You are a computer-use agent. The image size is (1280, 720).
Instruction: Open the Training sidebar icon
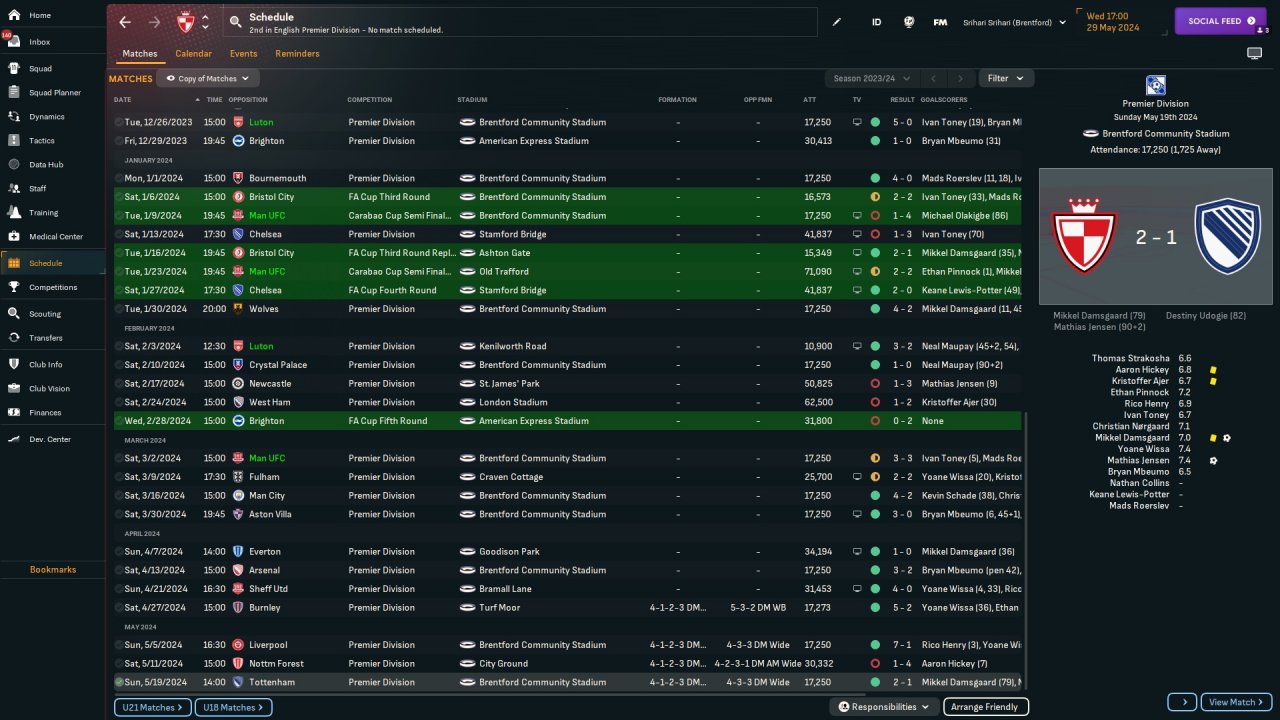click(x=14, y=212)
